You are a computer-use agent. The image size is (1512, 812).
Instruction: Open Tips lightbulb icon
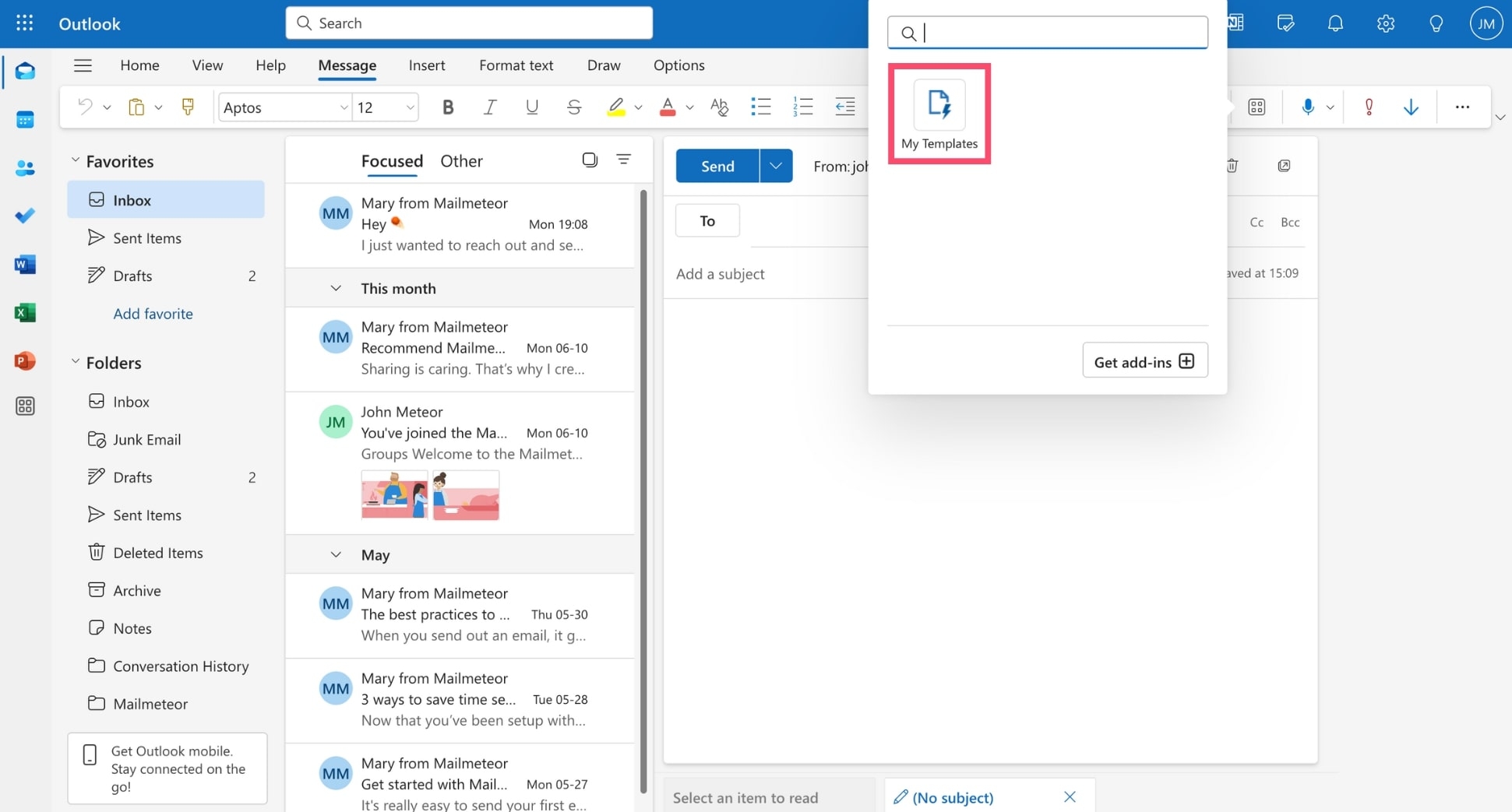[x=1436, y=23]
